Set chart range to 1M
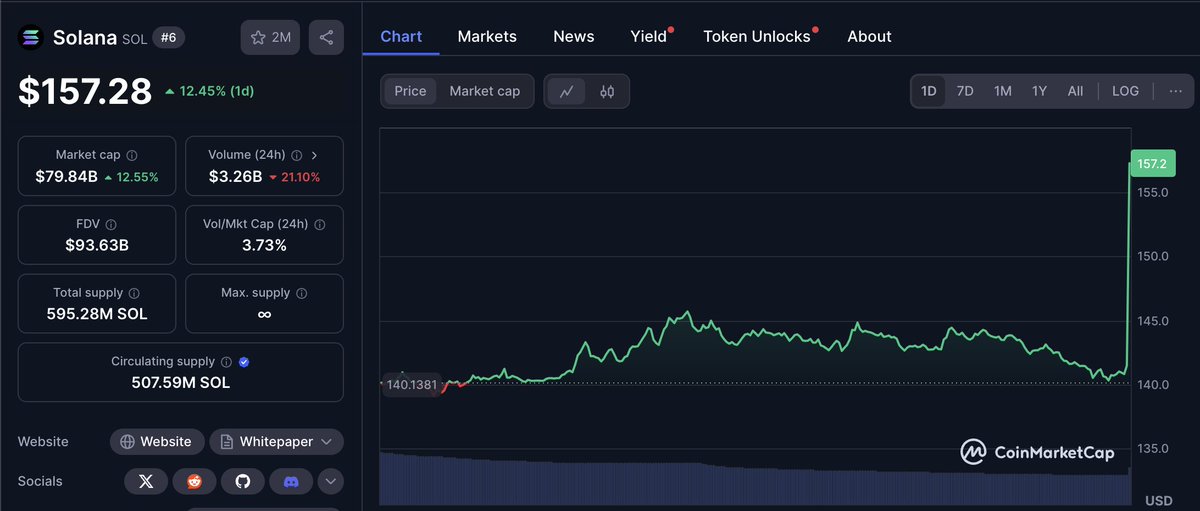Screen dimensions: 1200x511 point(1003,91)
